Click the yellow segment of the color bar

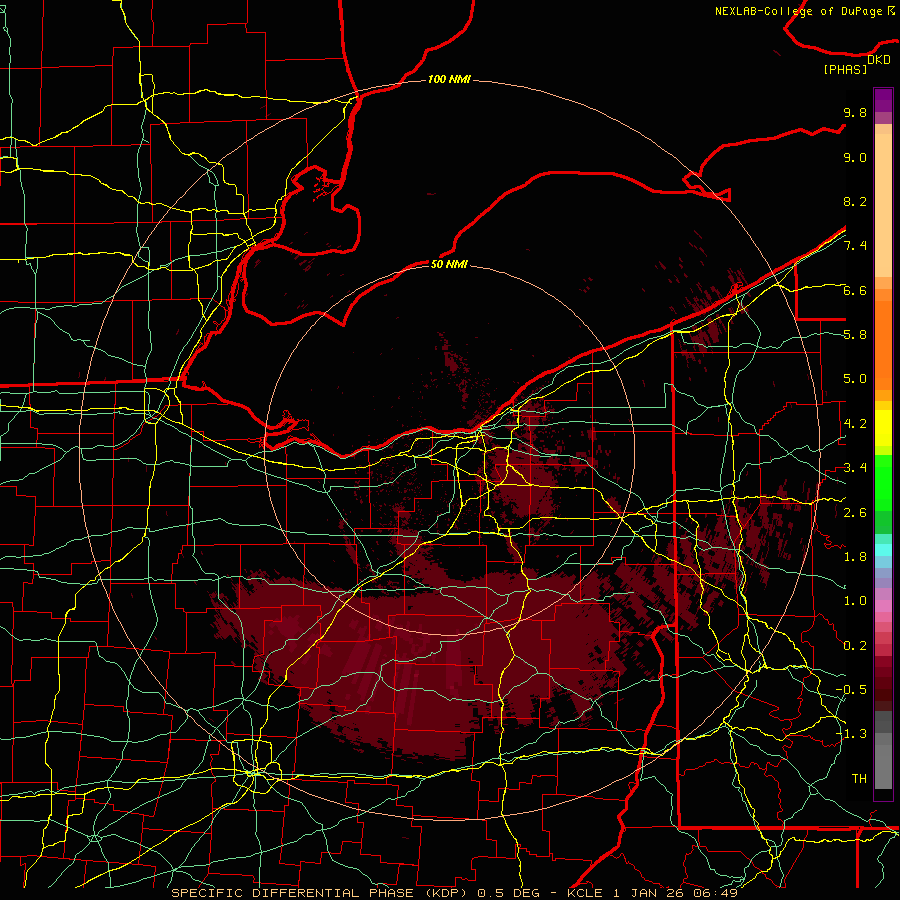pos(883,428)
